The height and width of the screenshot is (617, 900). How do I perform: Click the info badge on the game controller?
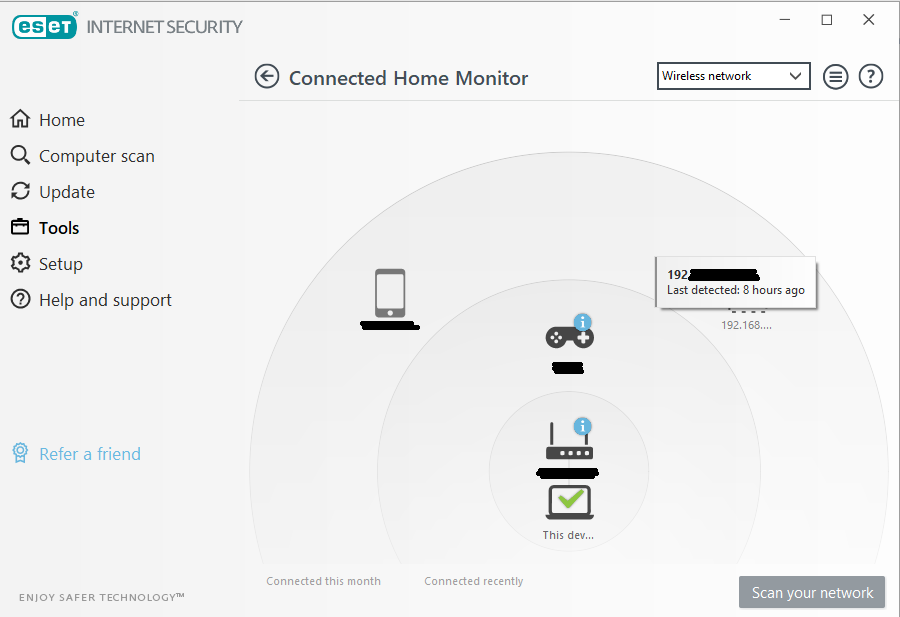pos(583,322)
